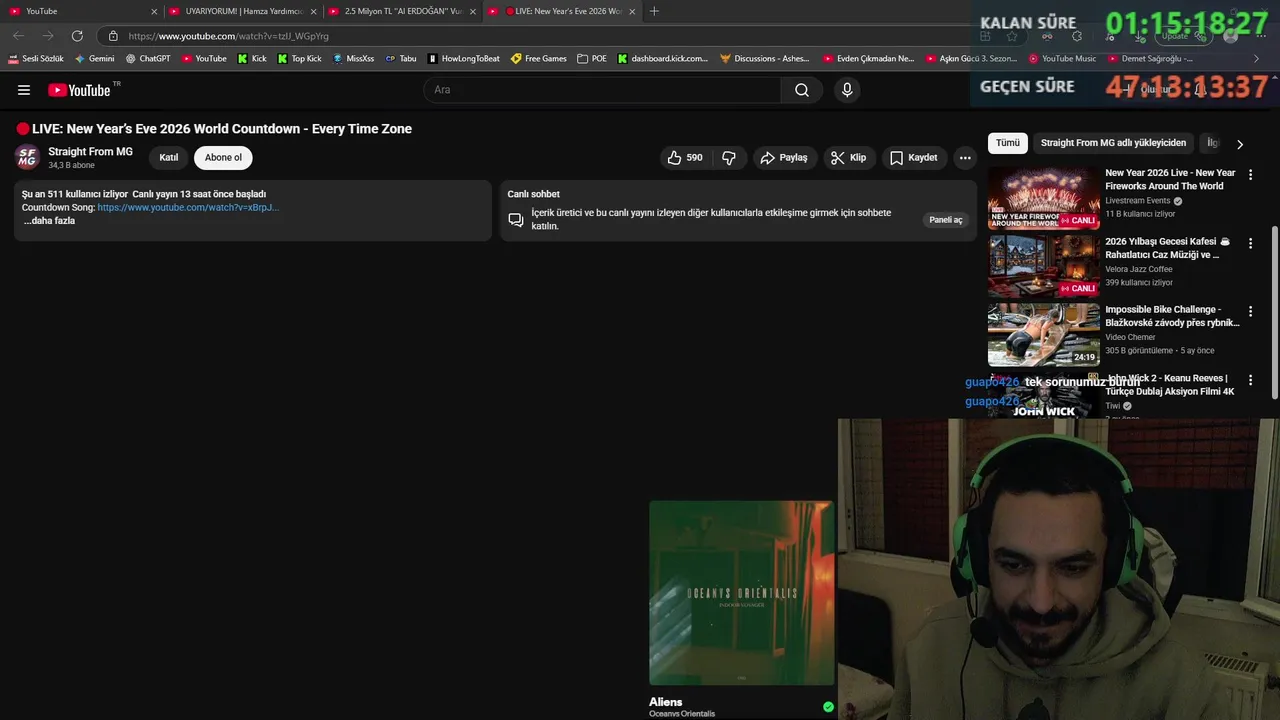Open New Year 2026 Live fireworks thumbnail

click(1043, 198)
